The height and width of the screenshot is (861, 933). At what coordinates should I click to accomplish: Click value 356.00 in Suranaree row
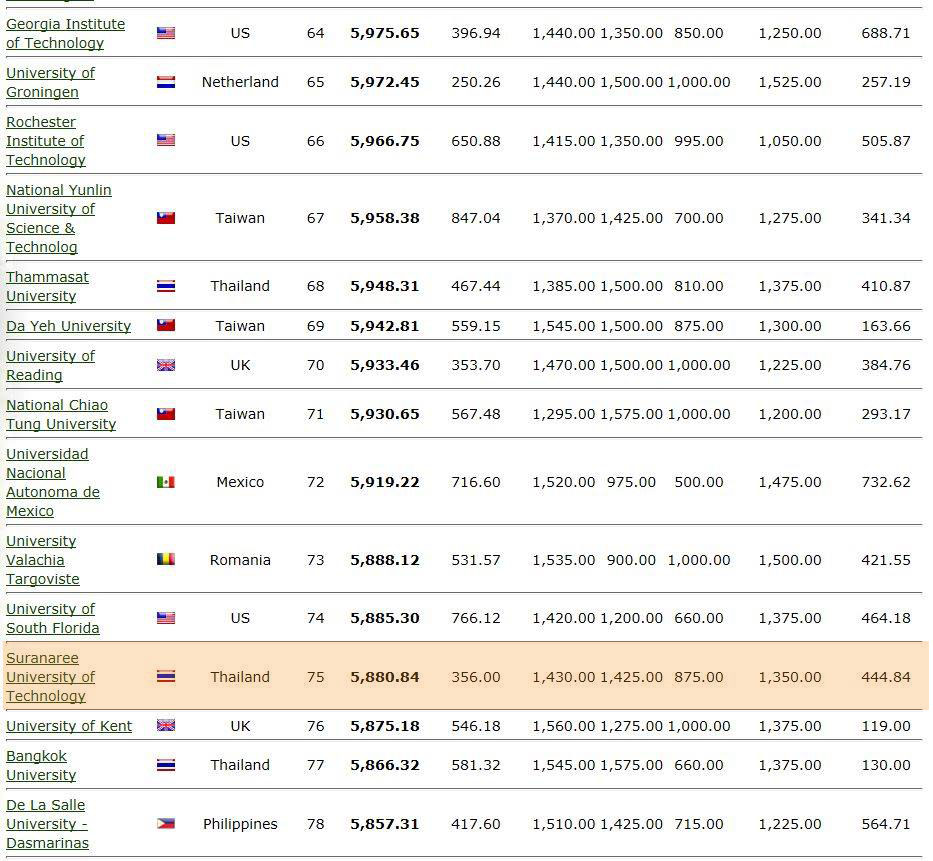point(476,677)
